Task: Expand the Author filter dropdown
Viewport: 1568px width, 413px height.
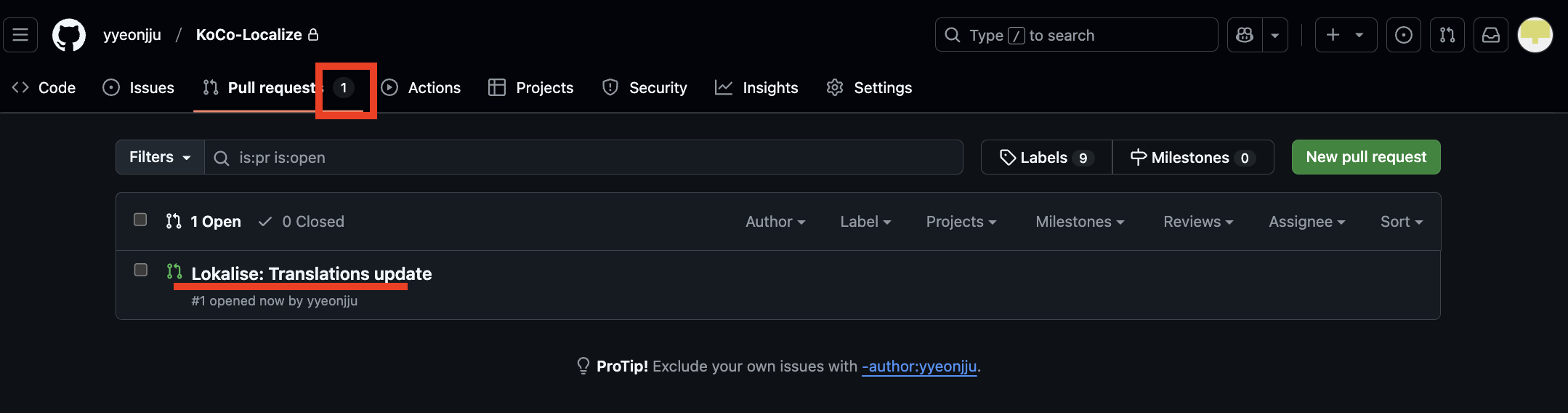Action: (775, 222)
